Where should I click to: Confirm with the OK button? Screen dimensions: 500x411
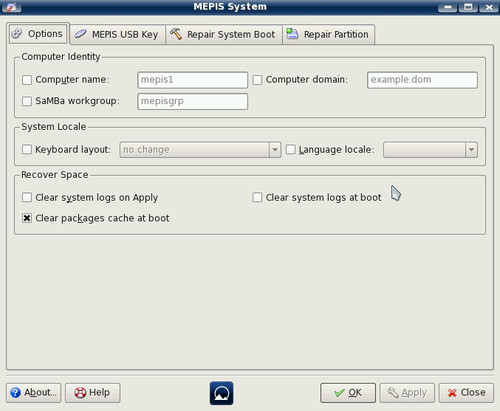click(x=348, y=393)
